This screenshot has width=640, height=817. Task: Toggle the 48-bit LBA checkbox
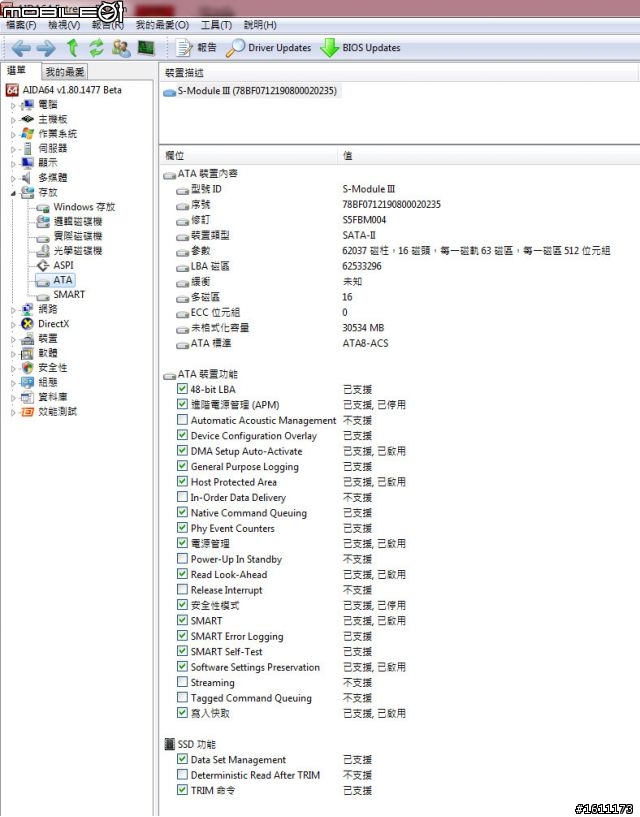pyautogui.click(x=182, y=389)
